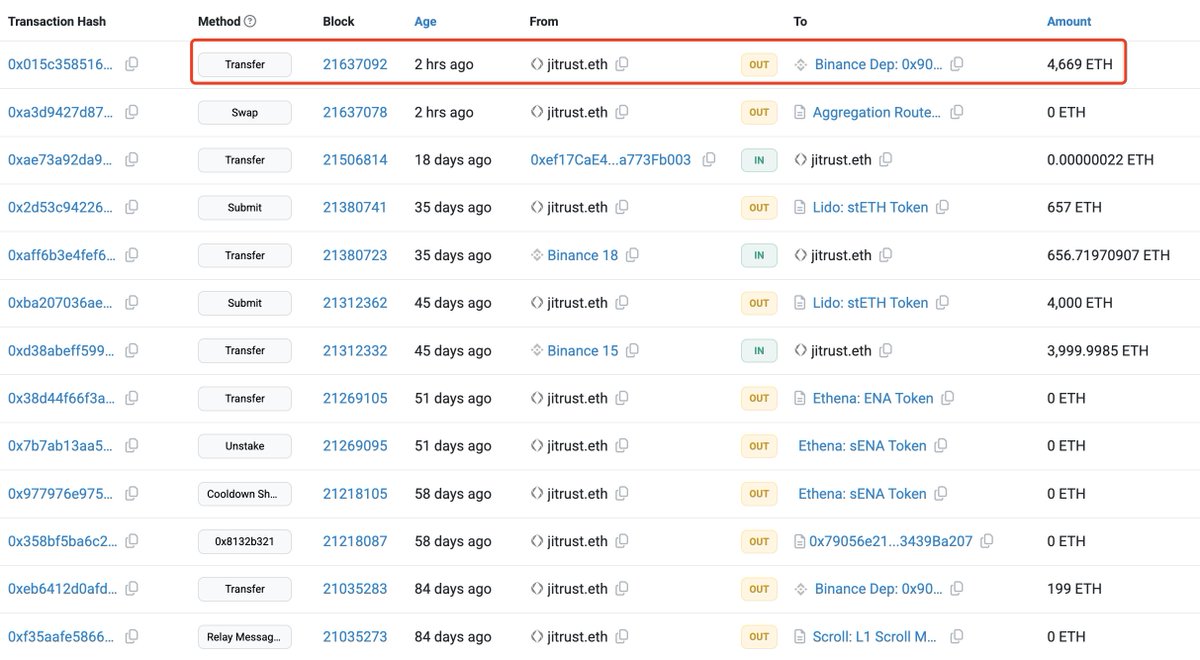The height and width of the screenshot is (660, 1200).
Task: Copy the 0xef17CaE4...a773Fb003 address
Action: tap(709, 160)
